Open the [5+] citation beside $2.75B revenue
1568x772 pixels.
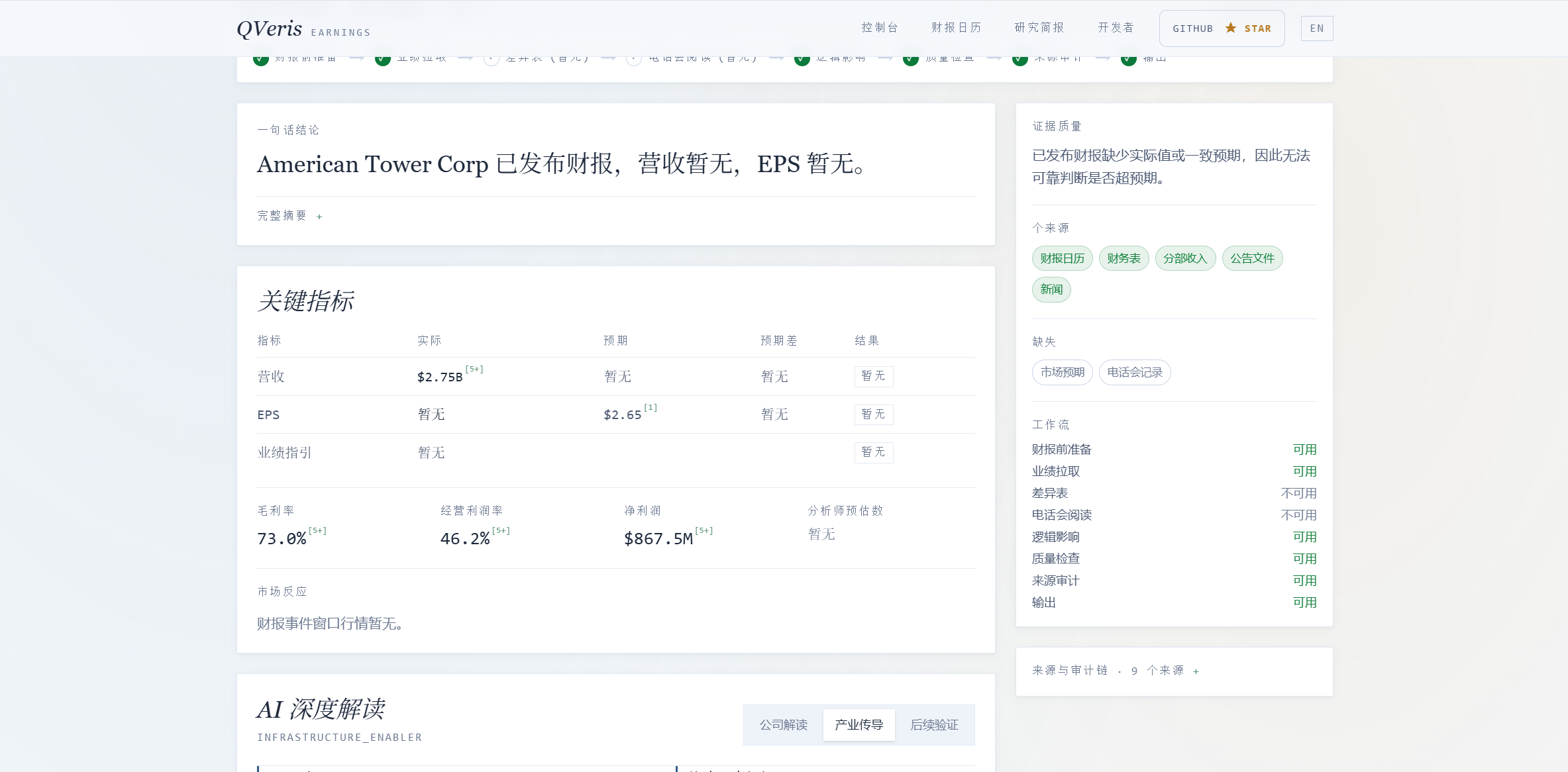pyautogui.click(x=474, y=369)
